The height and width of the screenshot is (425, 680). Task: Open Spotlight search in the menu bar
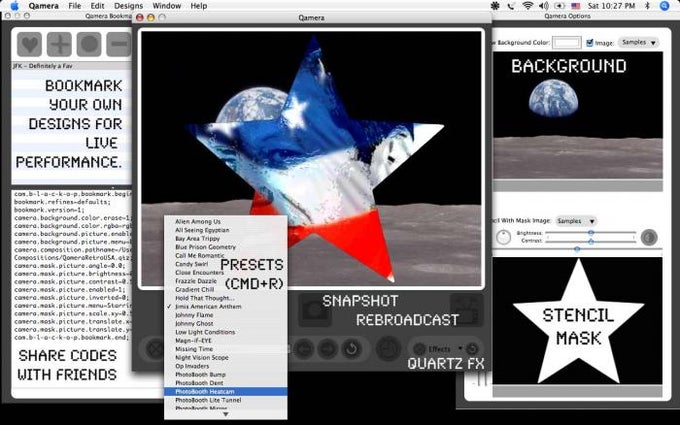click(x=664, y=6)
